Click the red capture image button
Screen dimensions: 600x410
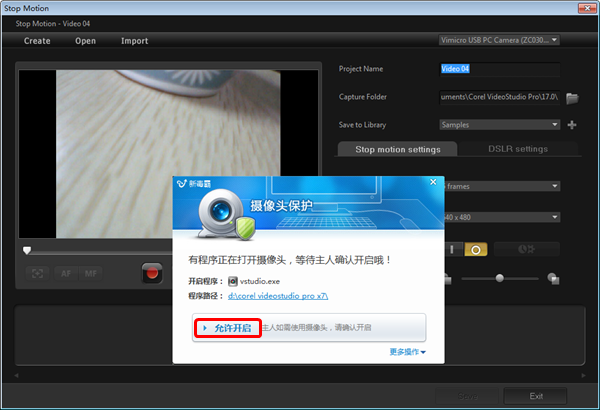(x=153, y=270)
